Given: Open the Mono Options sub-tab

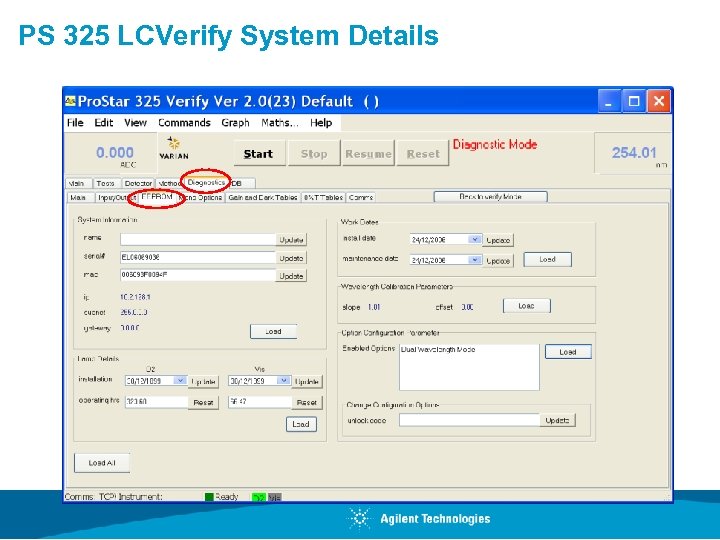Looking at the screenshot, I should point(201,197).
